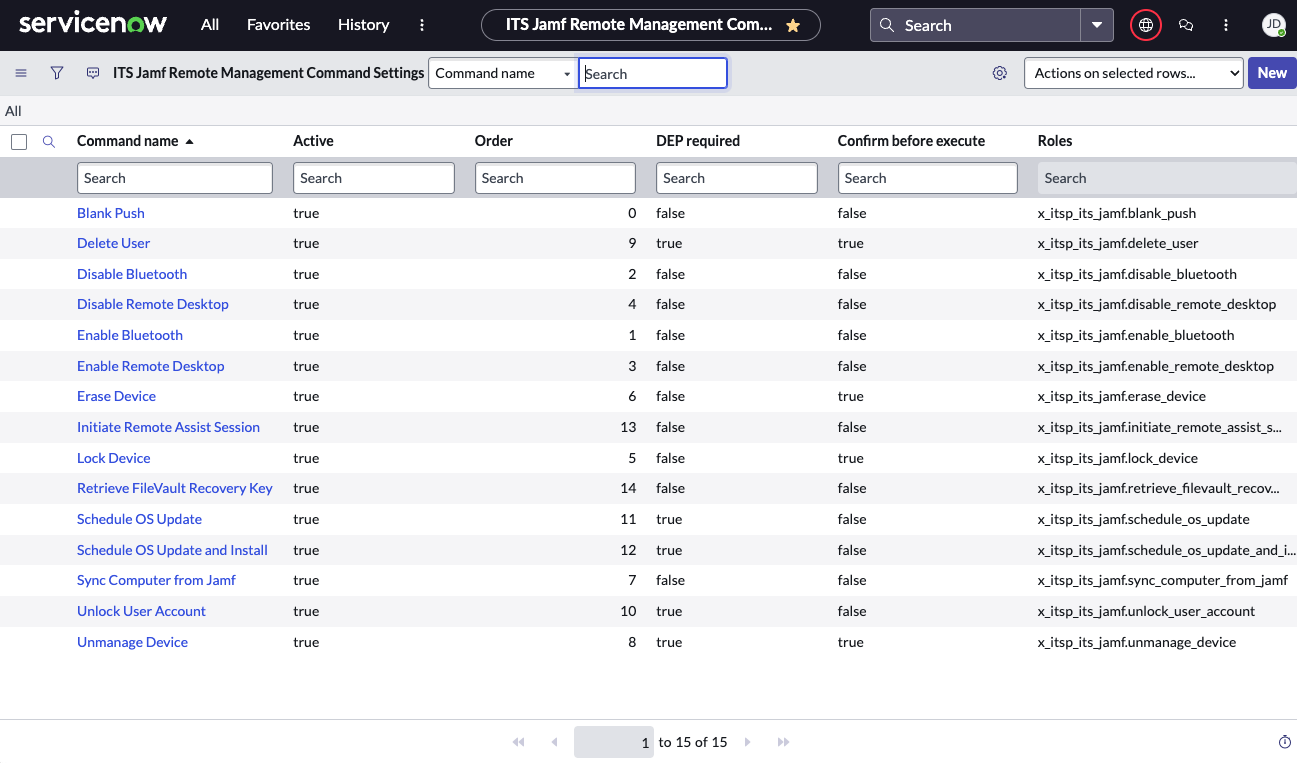Viewport: 1297px width, 763px height.
Task: Click the ServiceNow logo
Action: (92, 24)
